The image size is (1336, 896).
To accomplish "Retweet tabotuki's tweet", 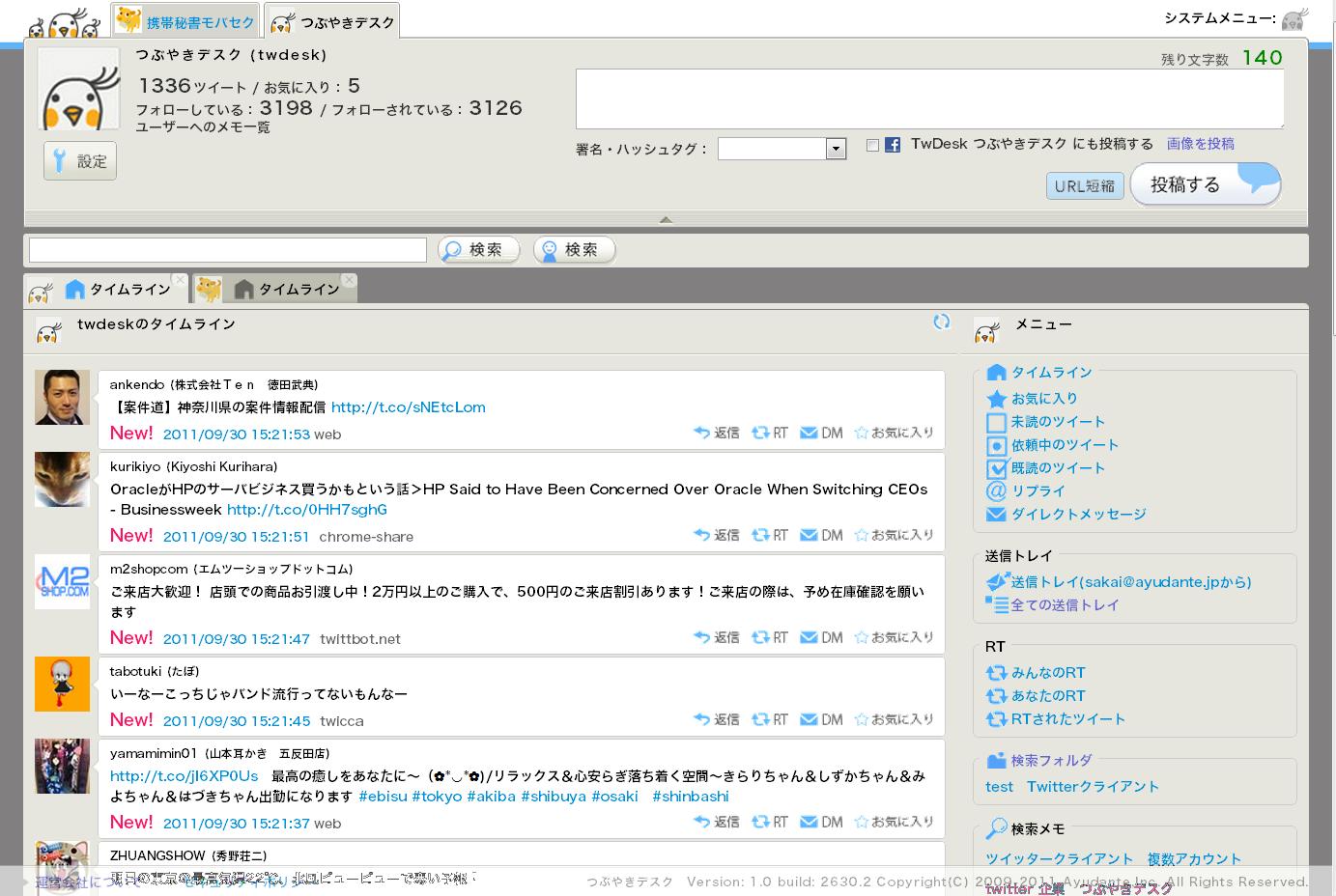I will point(770,719).
